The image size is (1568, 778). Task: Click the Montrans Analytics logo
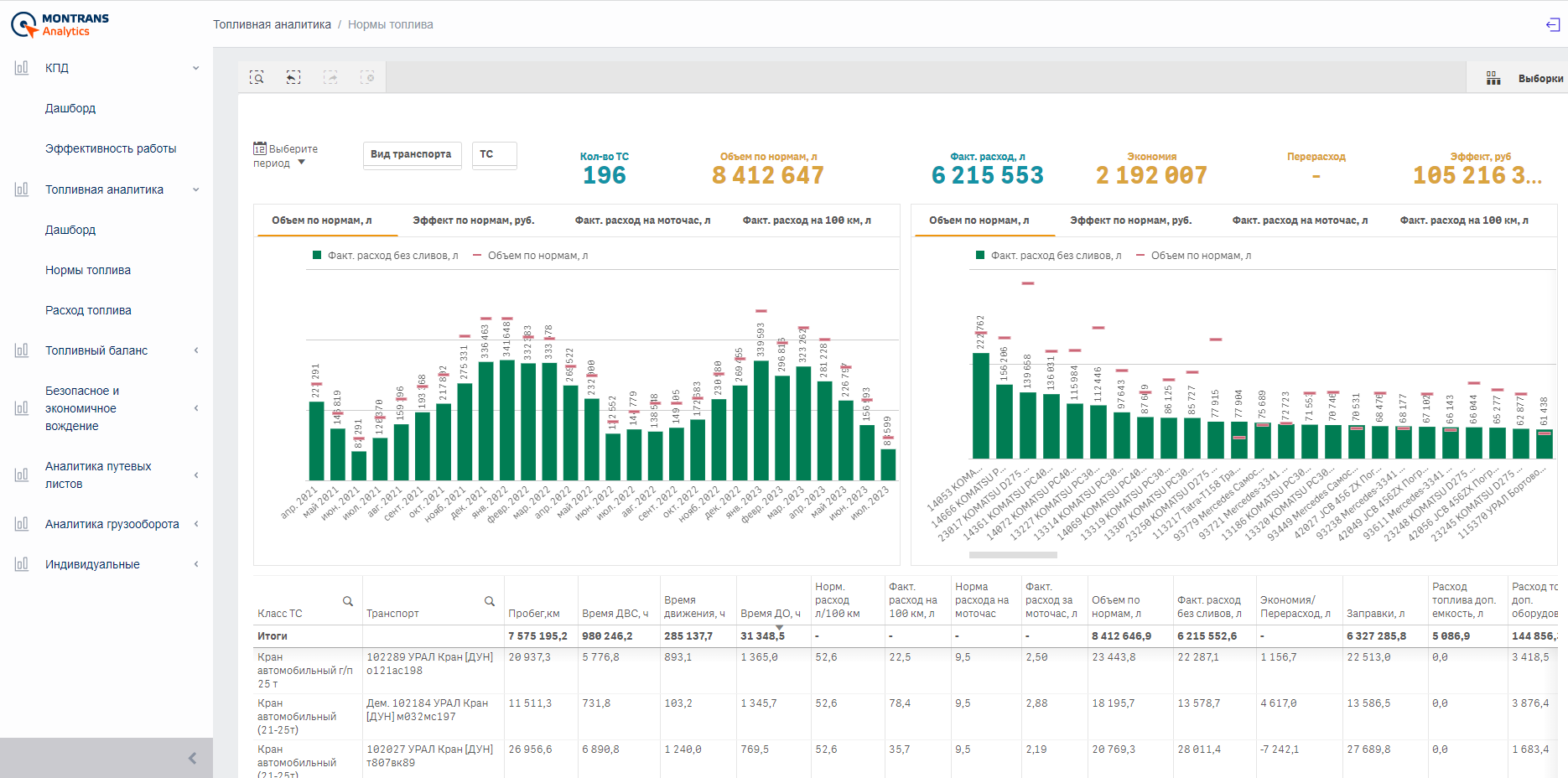point(60,24)
